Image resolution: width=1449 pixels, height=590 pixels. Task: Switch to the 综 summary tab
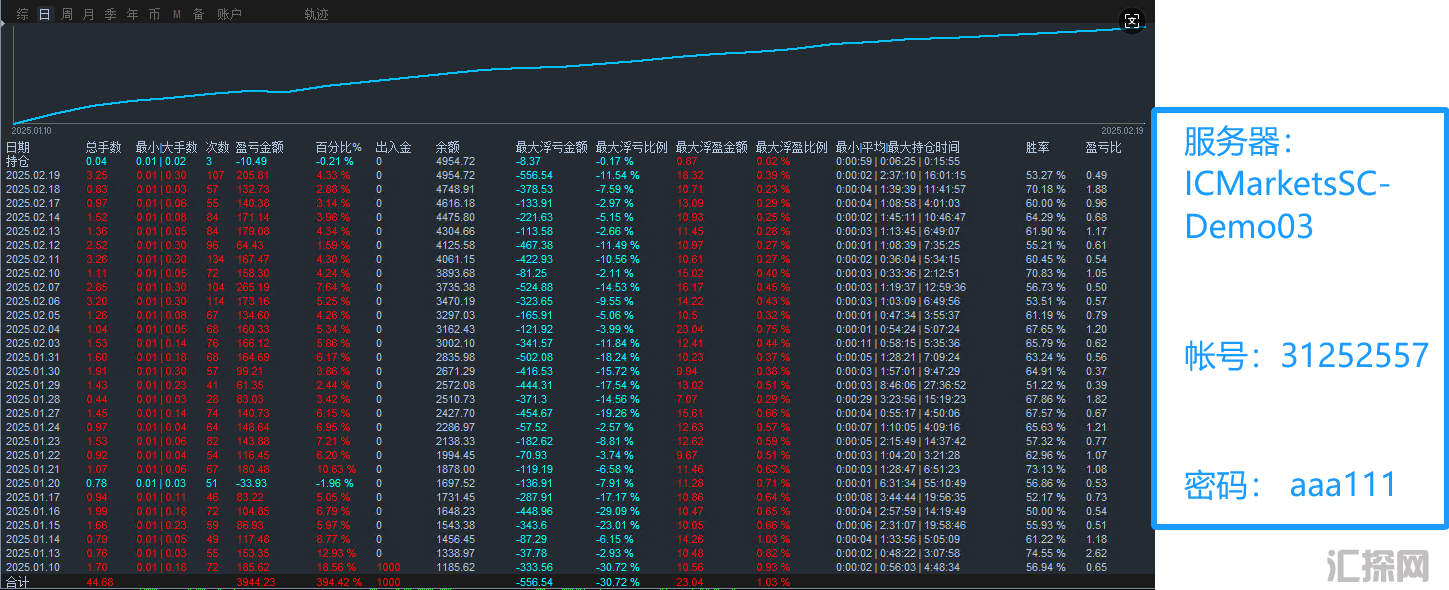tap(23, 14)
